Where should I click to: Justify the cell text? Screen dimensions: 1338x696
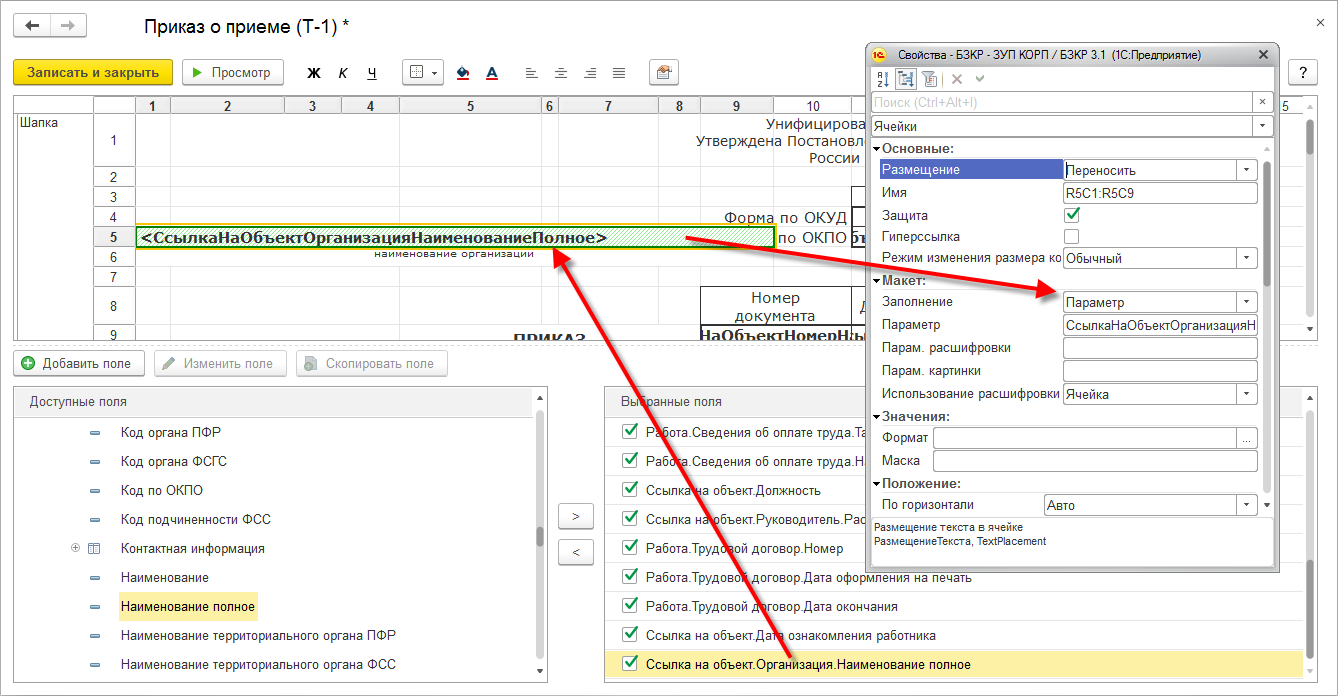click(619, 73)
